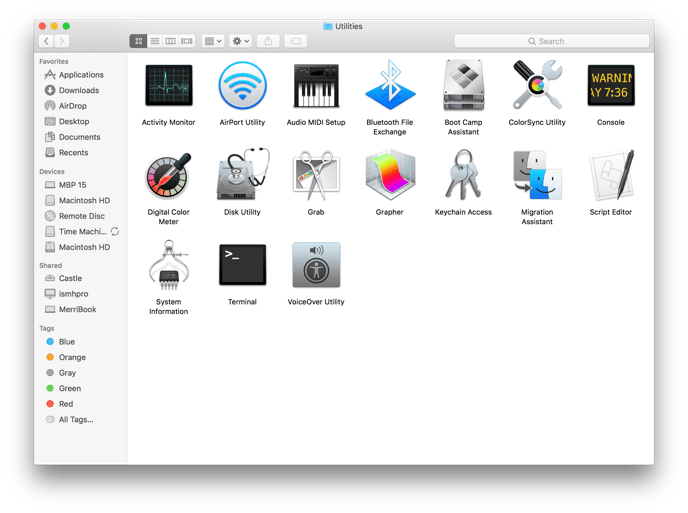The image size is (688, 513).
Task: Select Bluetooth File Exchange icon
Action: point(390,85)
